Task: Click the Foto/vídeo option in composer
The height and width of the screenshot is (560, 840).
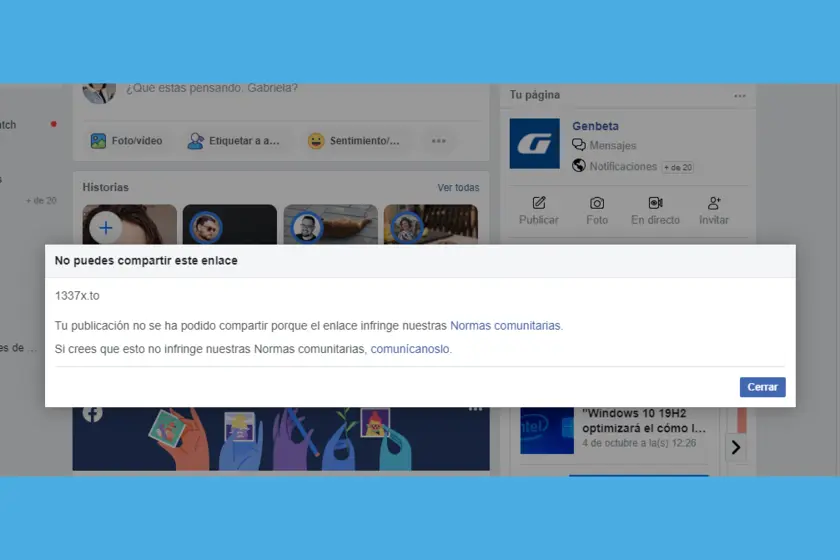Action: 126,141
